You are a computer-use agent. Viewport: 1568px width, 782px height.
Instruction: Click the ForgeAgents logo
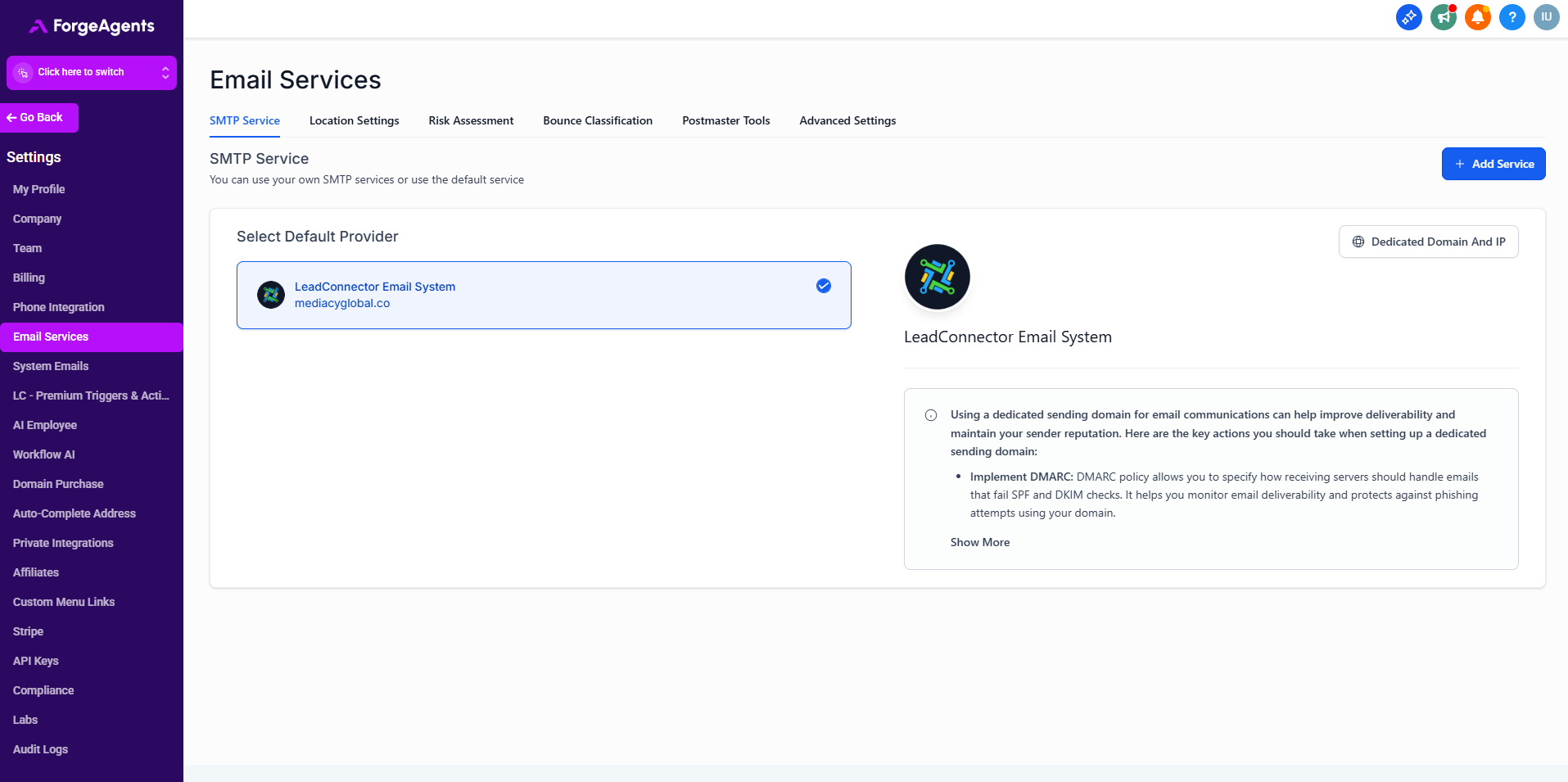[x=92, y=26]
